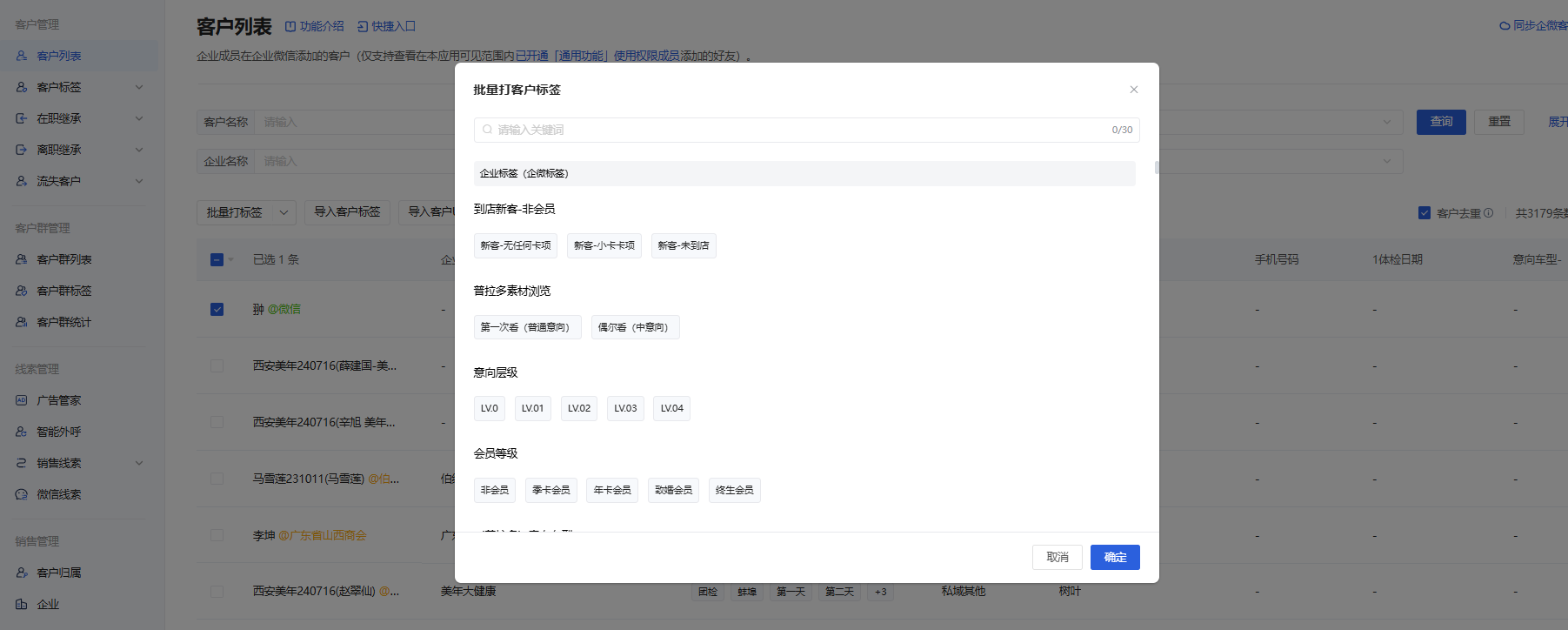This screenshot has height=630, width=1568.
Task: Toggle the header select-all checkbox
Action: coord(217,259)
